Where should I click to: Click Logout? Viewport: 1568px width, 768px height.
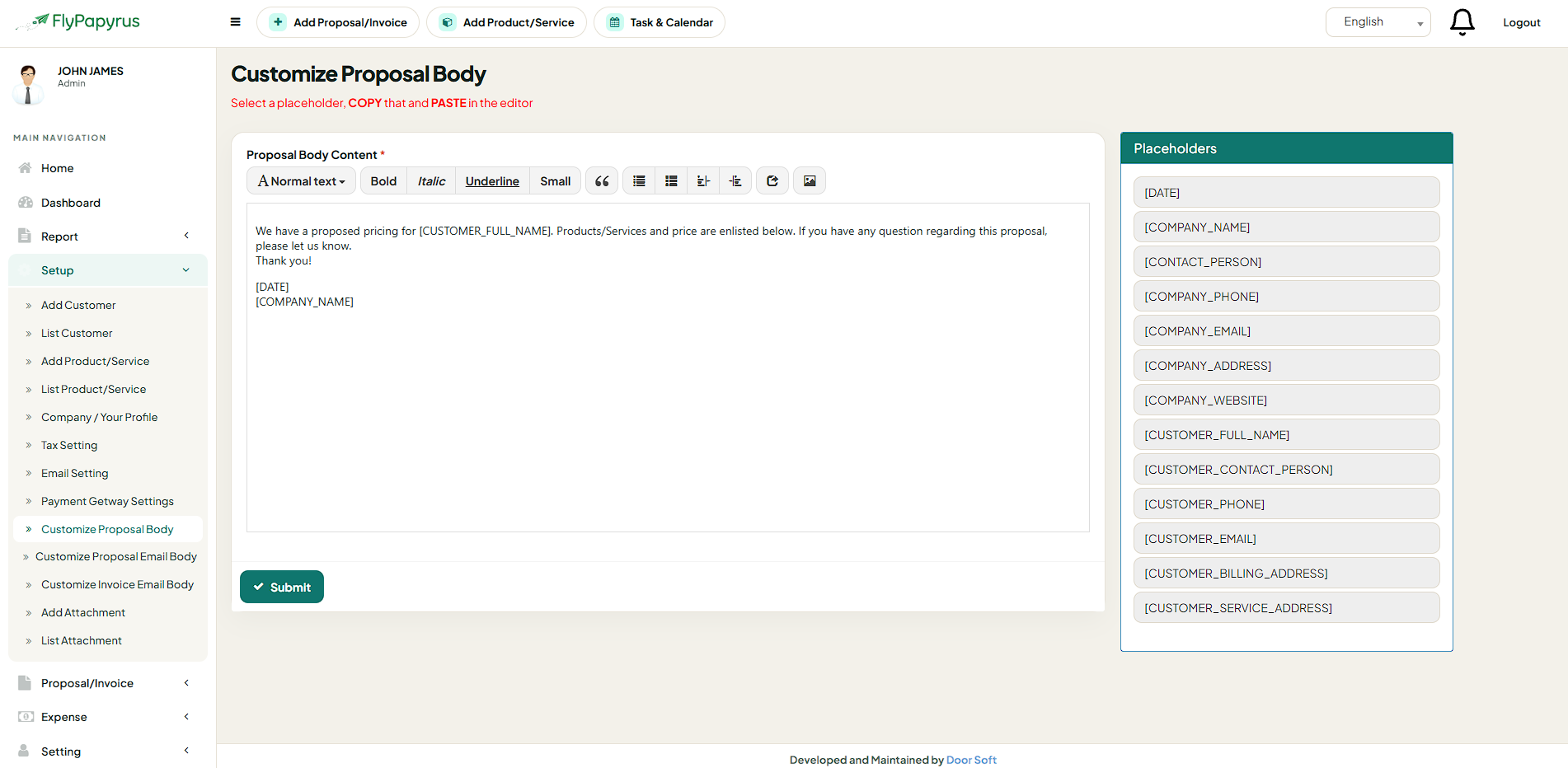1521,22
